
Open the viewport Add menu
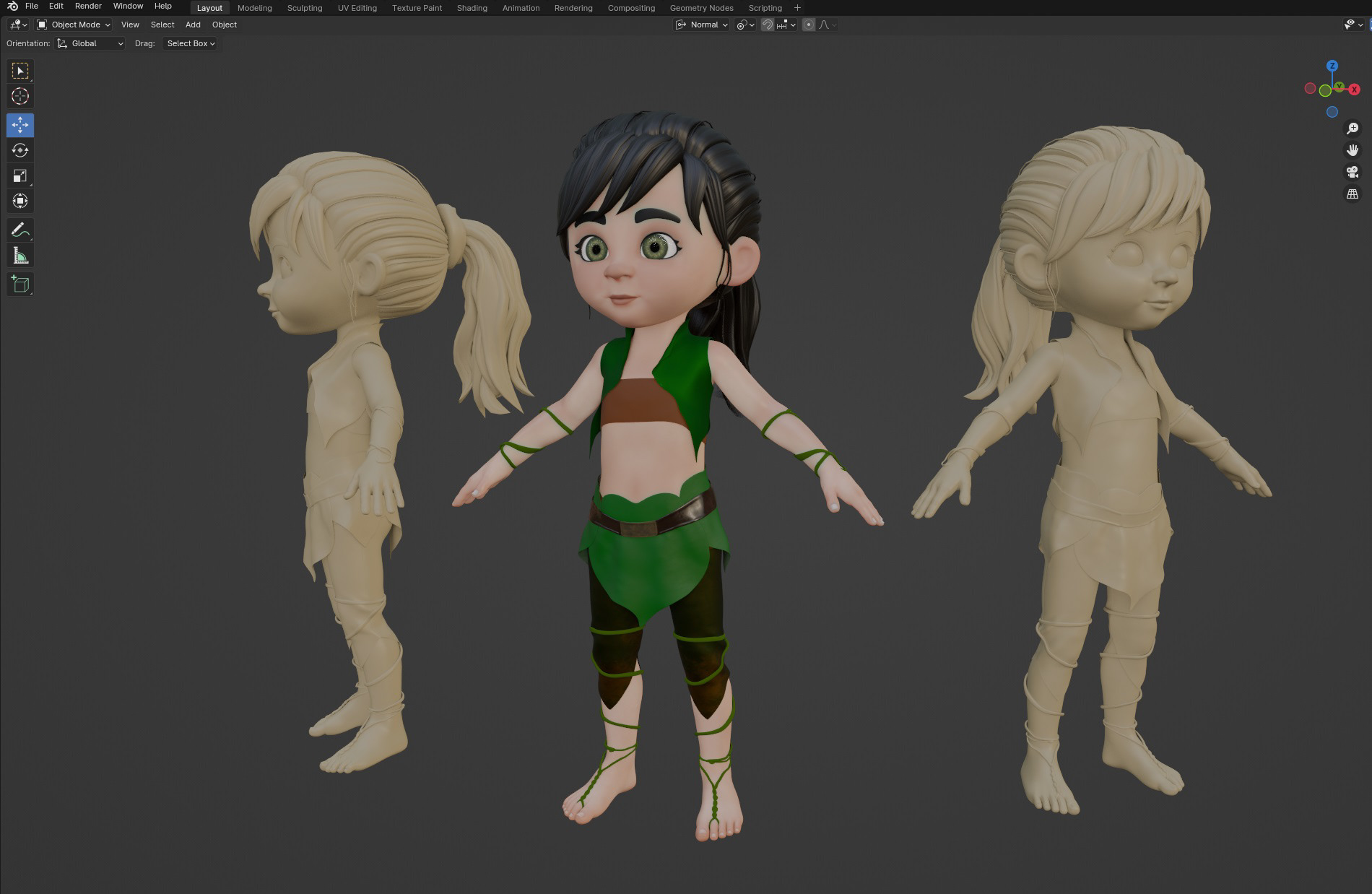[193, 25]
